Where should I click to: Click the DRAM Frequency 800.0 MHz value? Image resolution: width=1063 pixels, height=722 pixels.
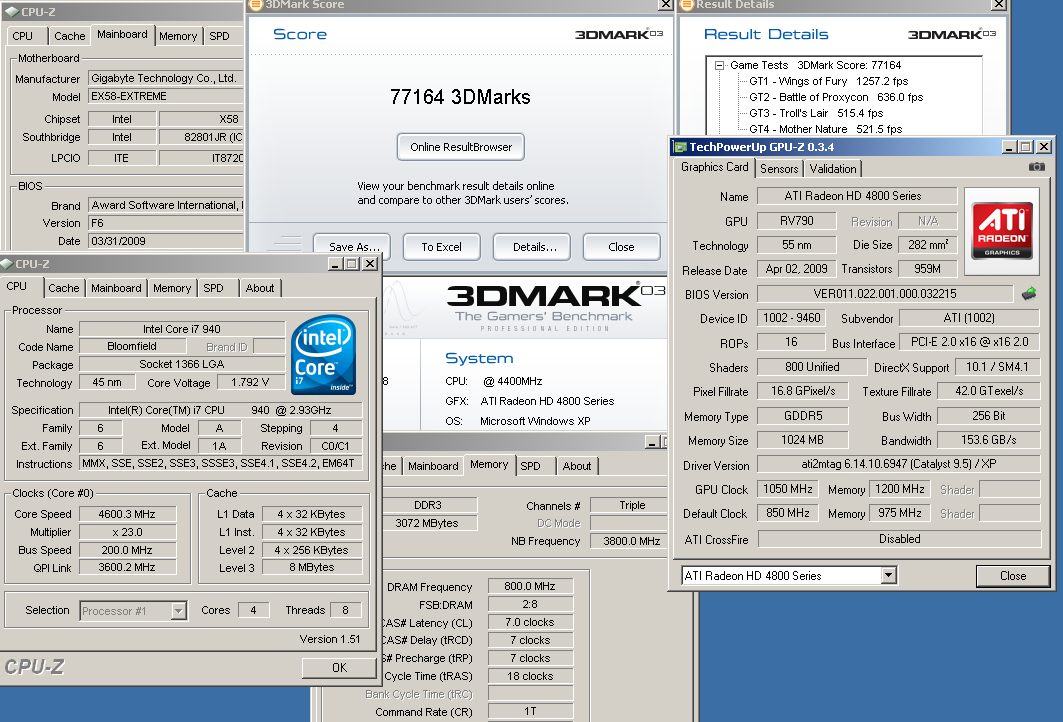pos(530,586)
